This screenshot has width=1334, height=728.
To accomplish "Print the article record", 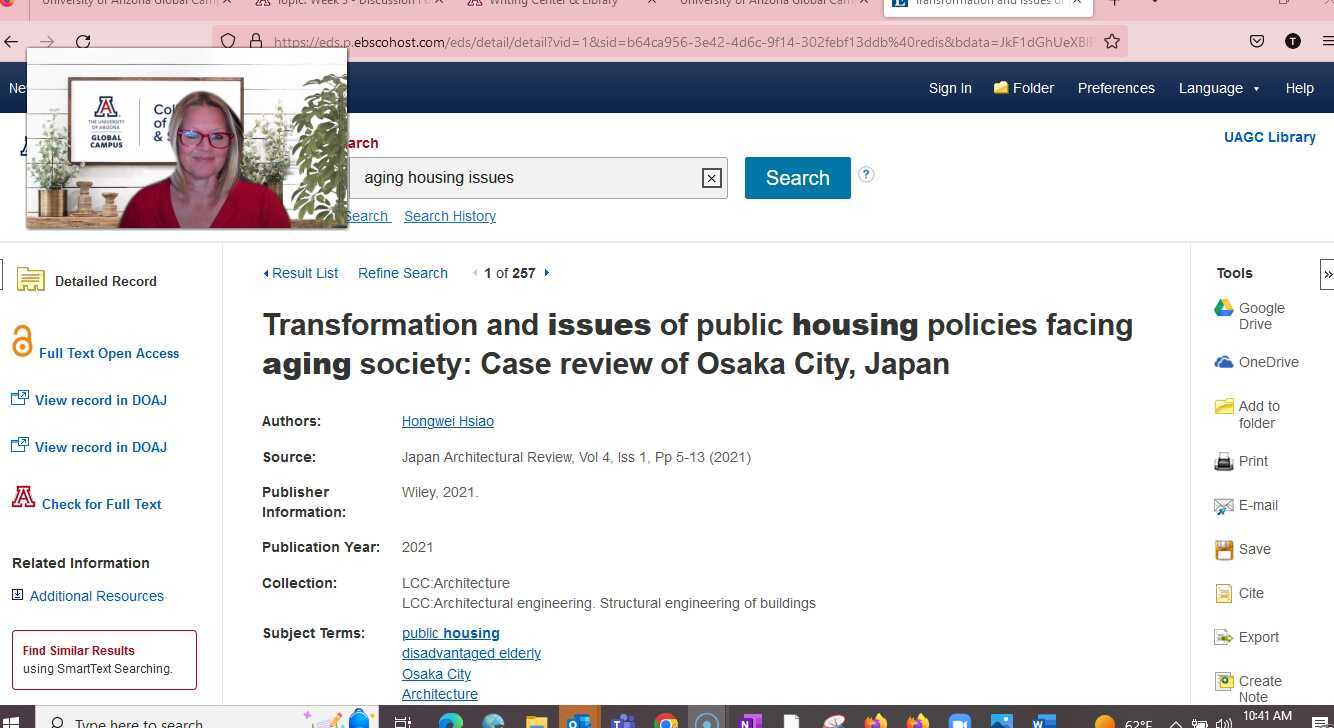I will (x=1252, y=461).
